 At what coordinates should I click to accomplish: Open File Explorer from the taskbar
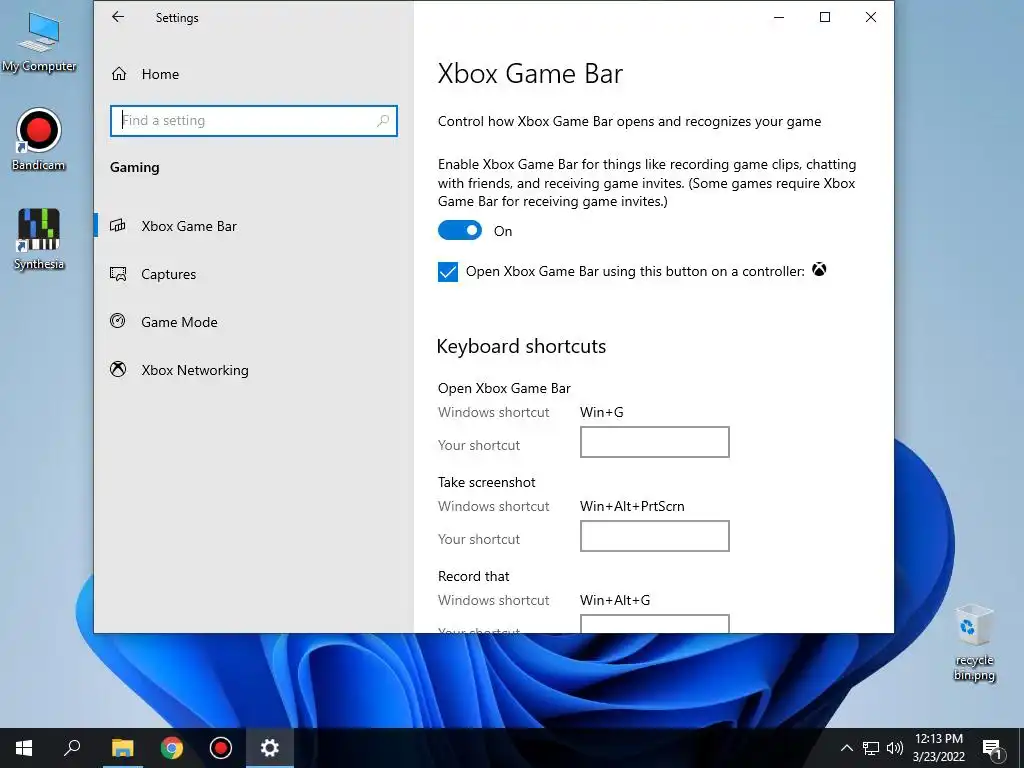click(122, 748)
